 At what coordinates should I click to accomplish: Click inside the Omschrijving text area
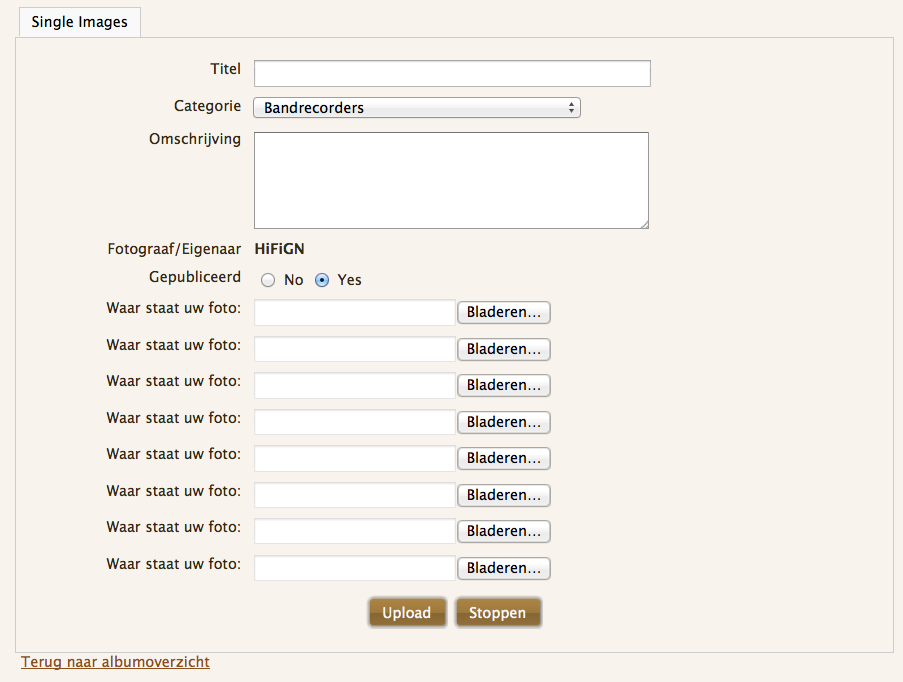click(451, 181)
